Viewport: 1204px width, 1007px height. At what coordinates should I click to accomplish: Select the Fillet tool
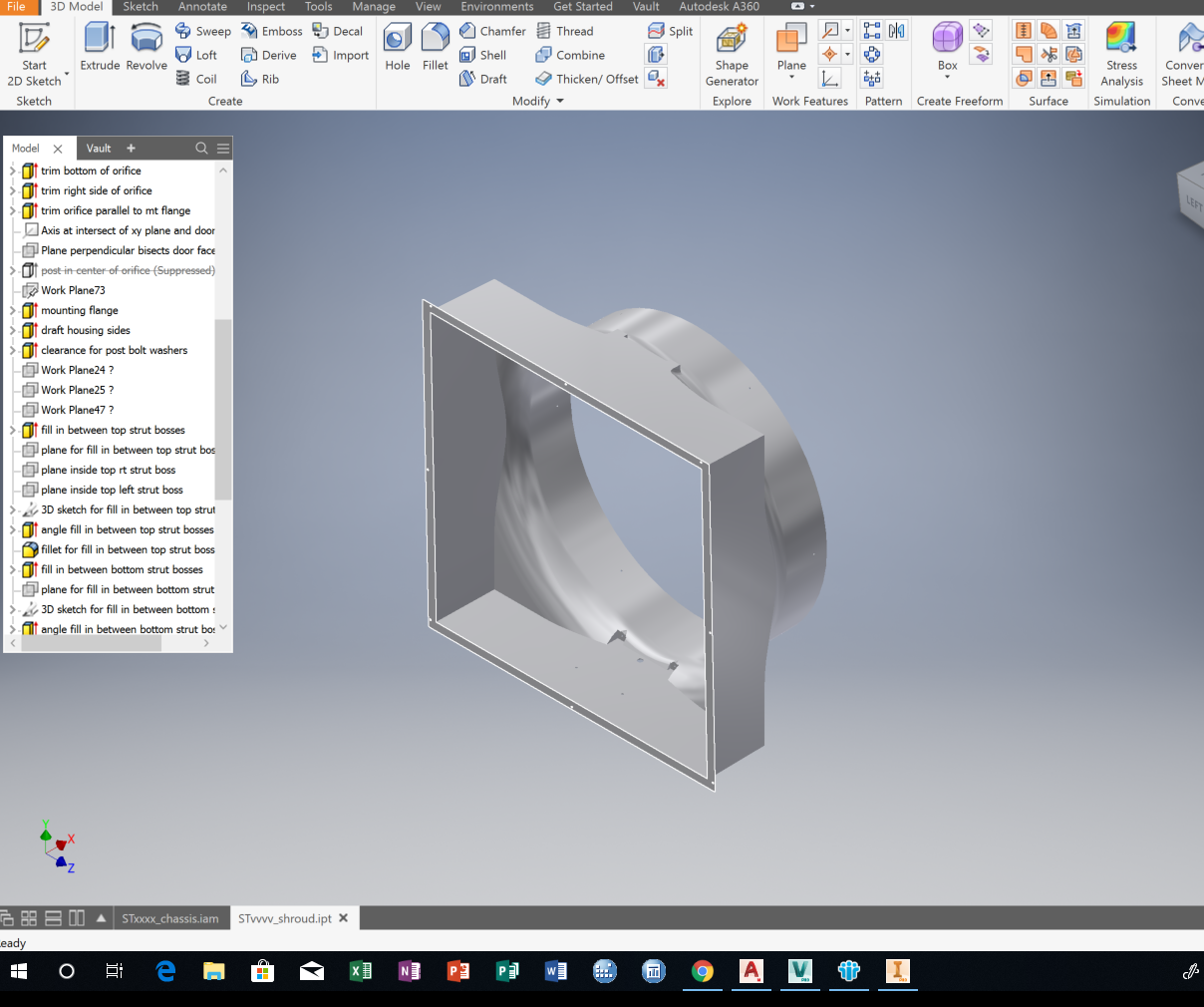click(436, 47)
